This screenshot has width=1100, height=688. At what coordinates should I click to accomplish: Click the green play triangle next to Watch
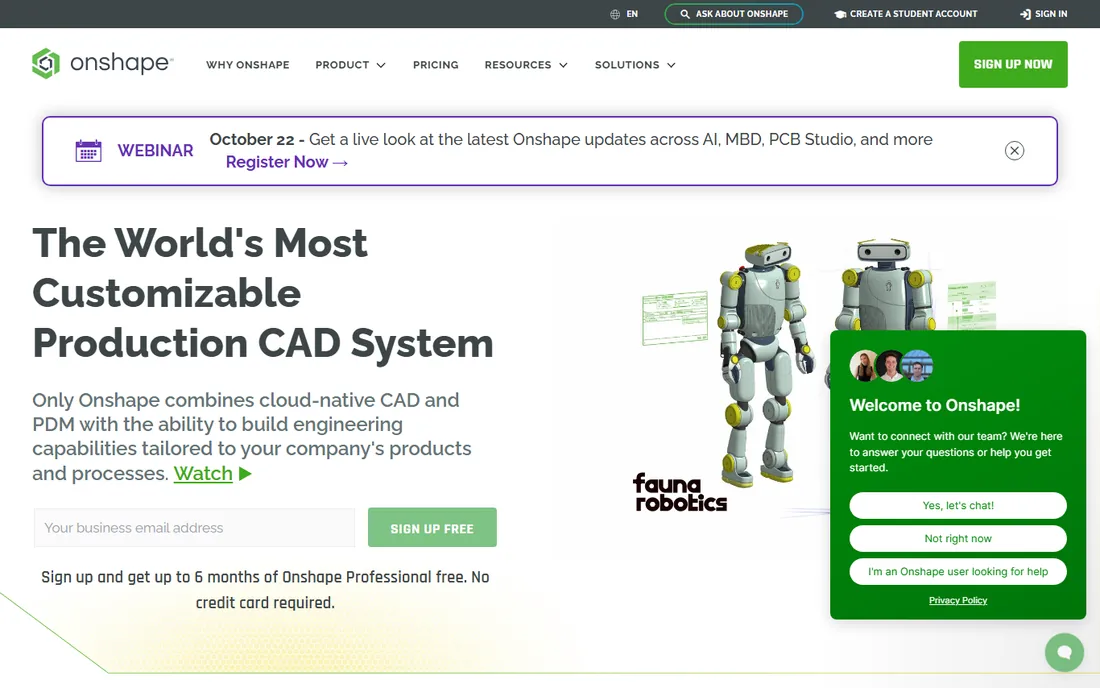[x=245, y=474]
